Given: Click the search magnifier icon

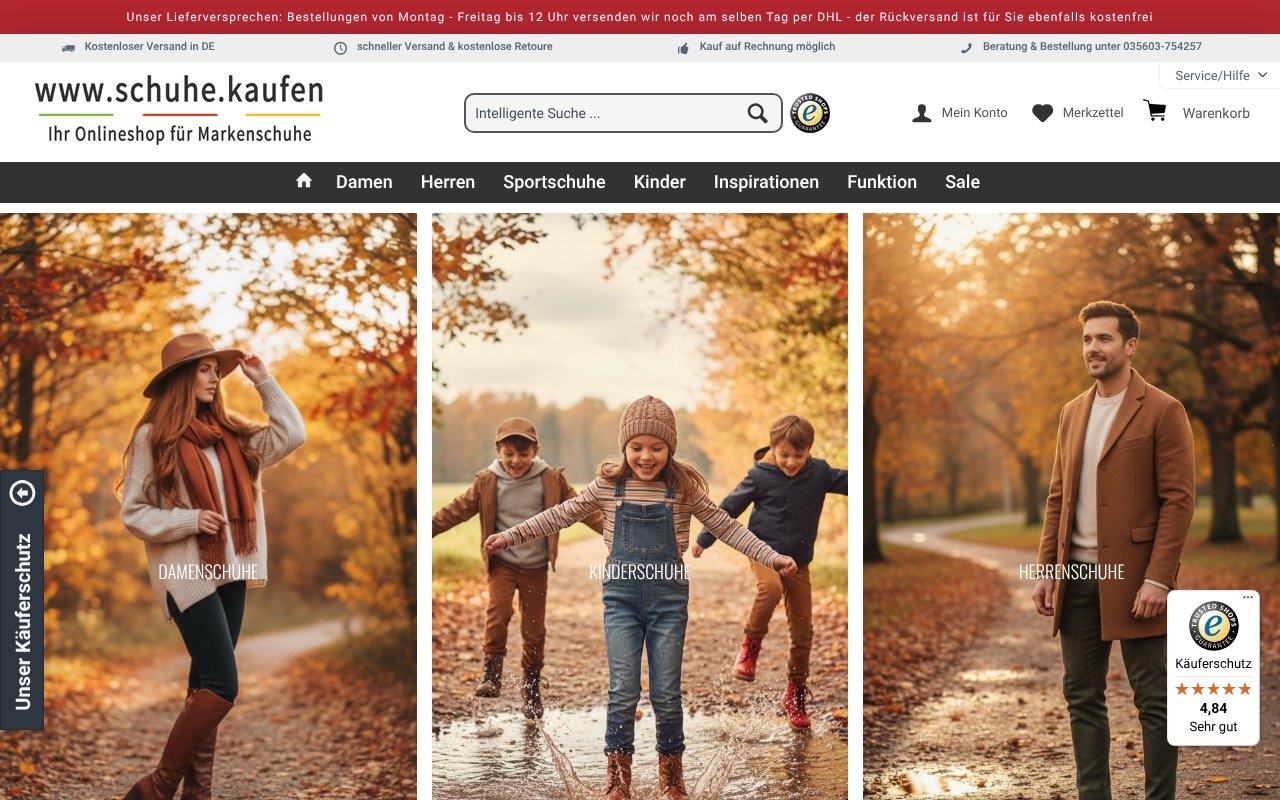Looking at the screenshot, I should click(757, 112).
